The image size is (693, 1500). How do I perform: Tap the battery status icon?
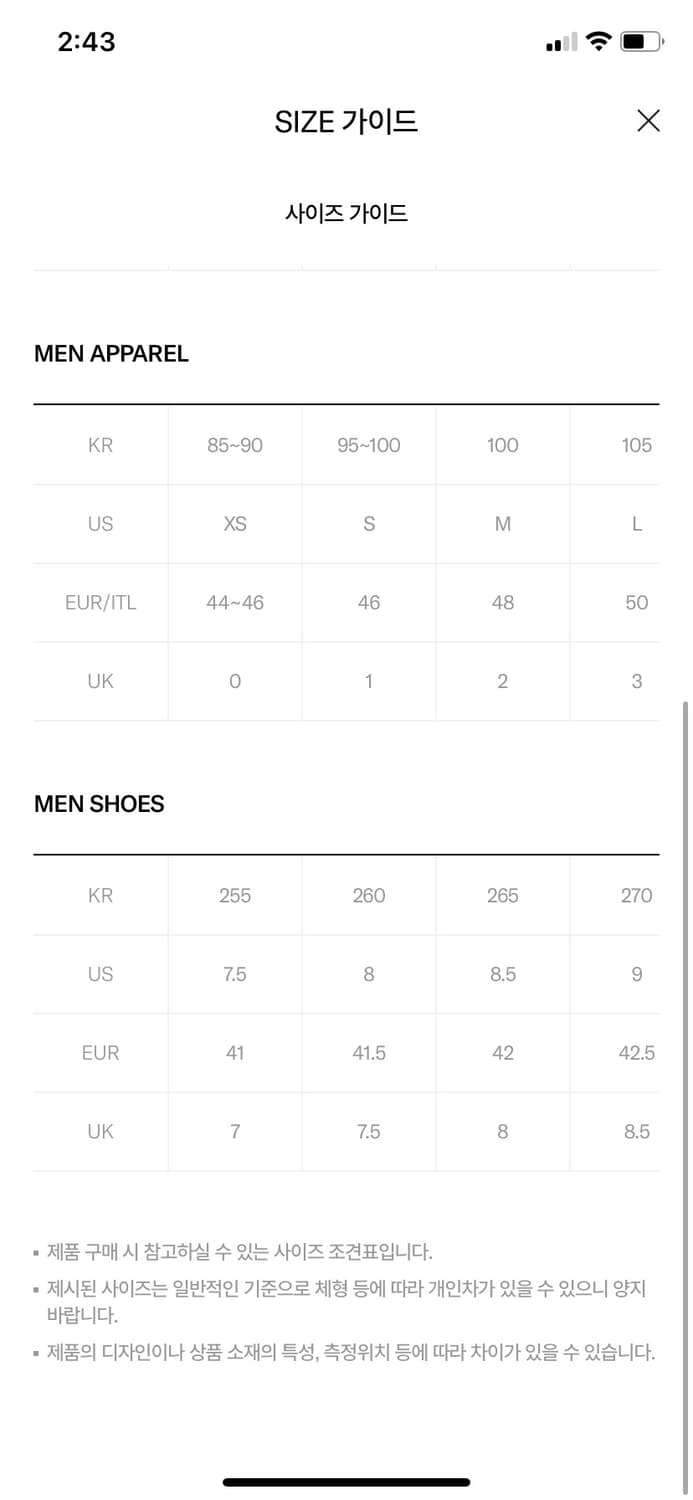[x=640, y=41]
